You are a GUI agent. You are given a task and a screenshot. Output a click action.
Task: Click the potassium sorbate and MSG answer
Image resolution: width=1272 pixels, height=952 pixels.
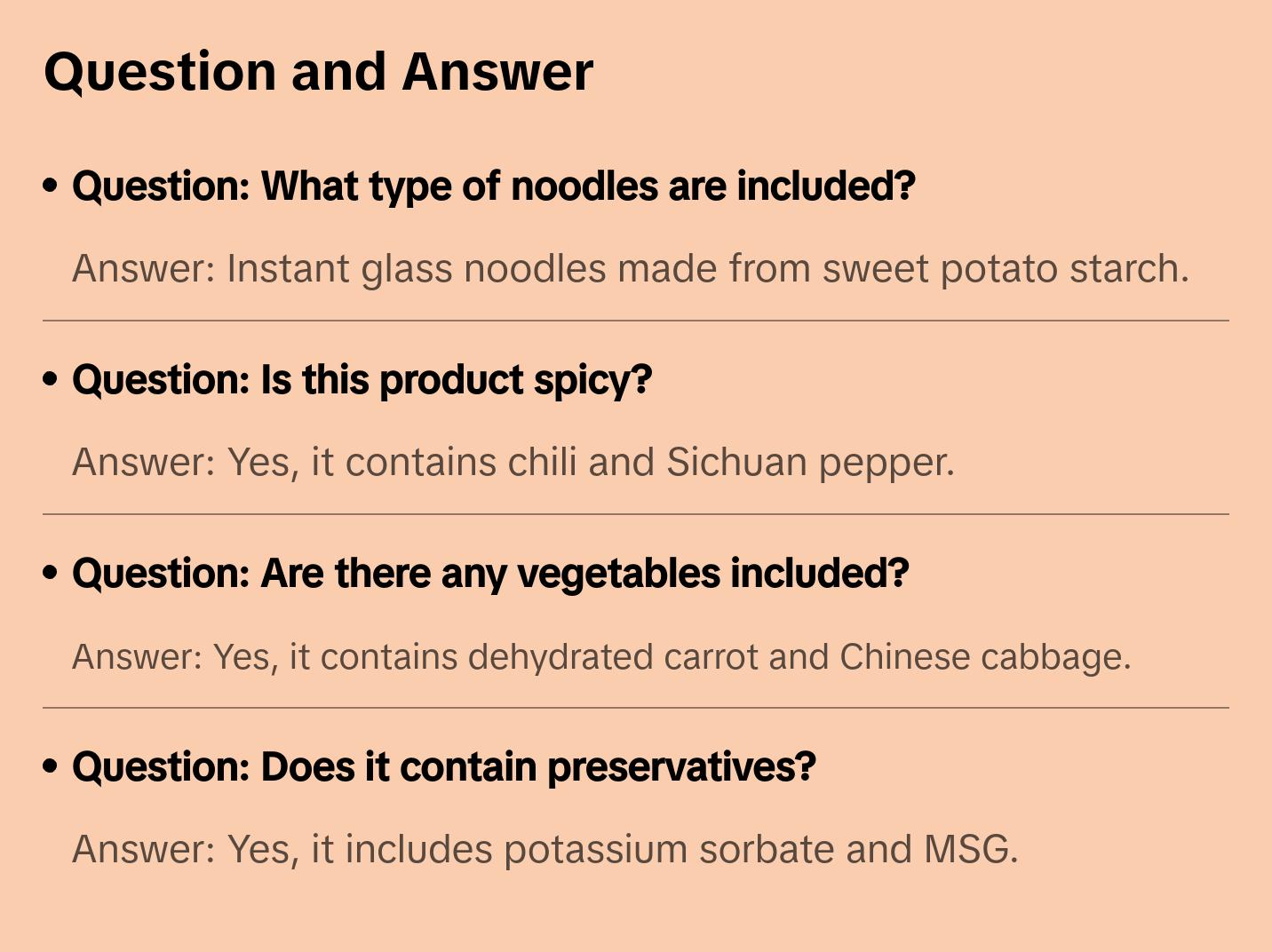coord(545,849)
